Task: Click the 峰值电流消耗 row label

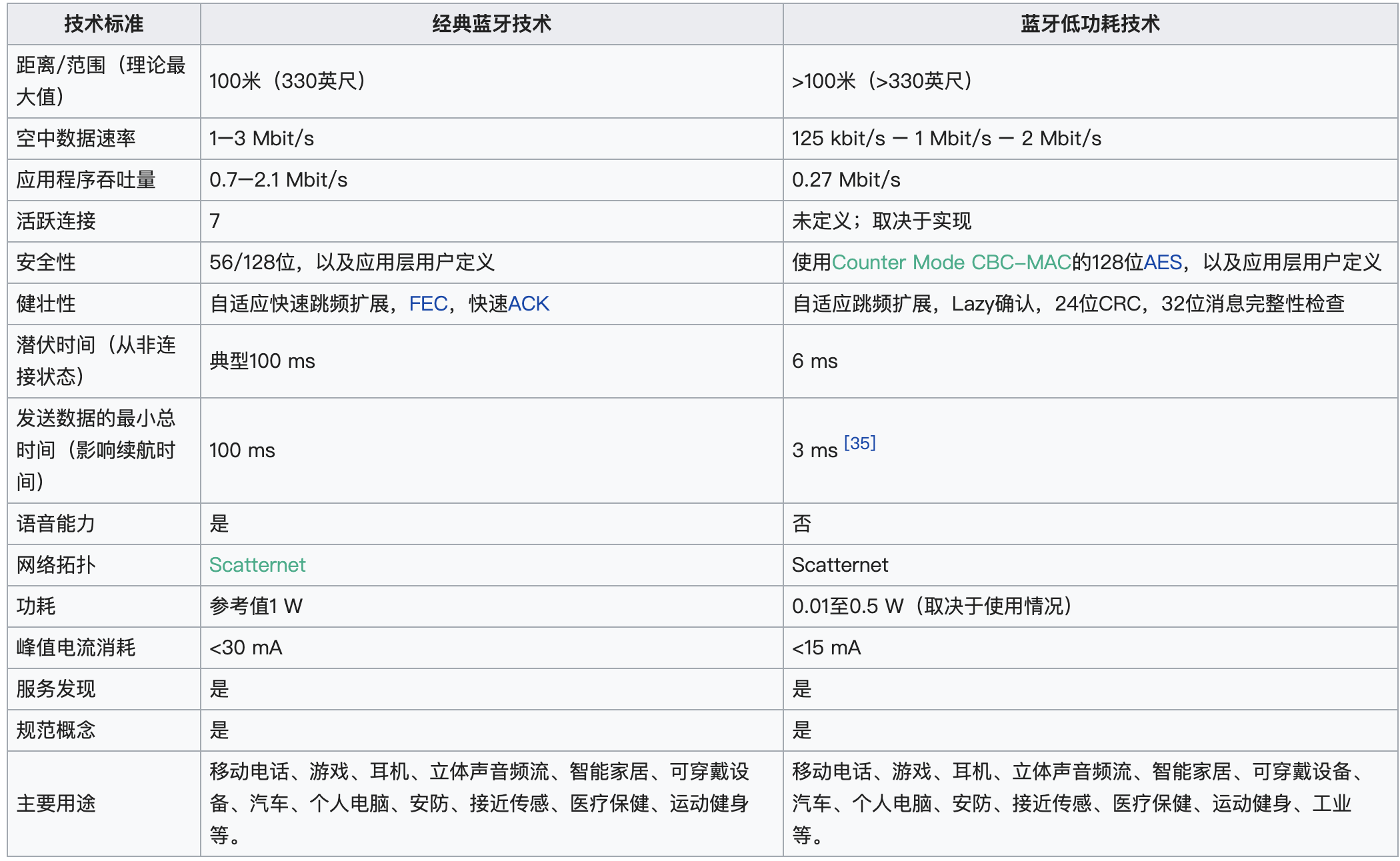Action: 76,648
